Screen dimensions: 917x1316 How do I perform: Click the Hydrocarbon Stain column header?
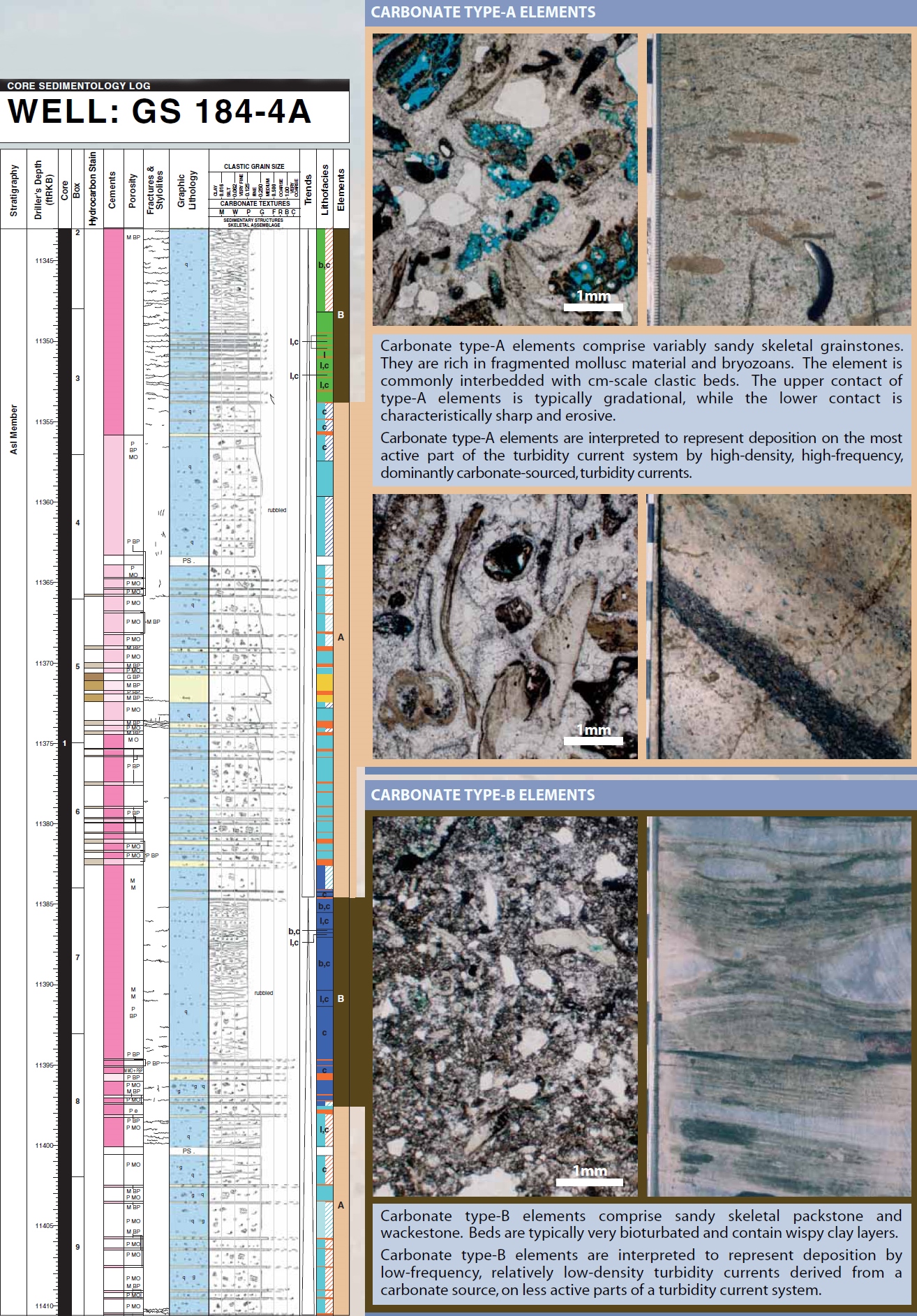93,188
